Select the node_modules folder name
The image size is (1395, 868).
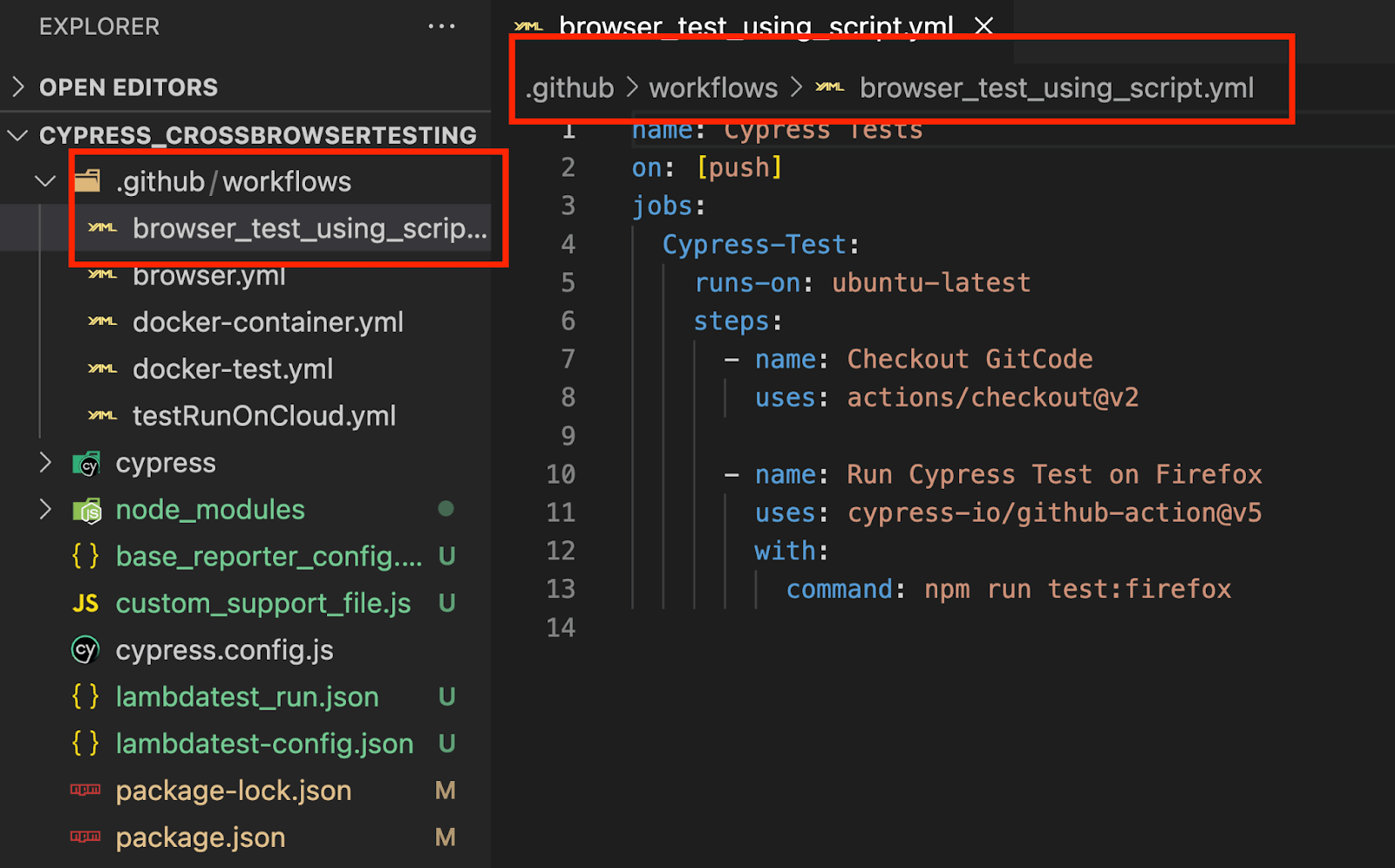pos(210,510)
